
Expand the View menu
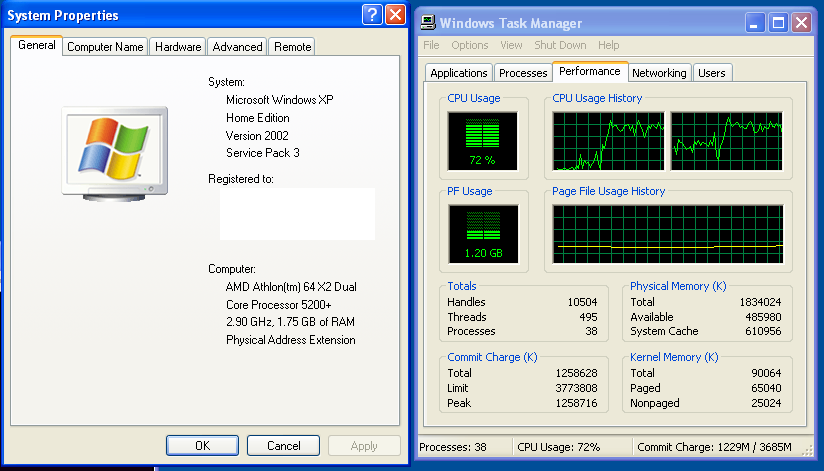512,45
